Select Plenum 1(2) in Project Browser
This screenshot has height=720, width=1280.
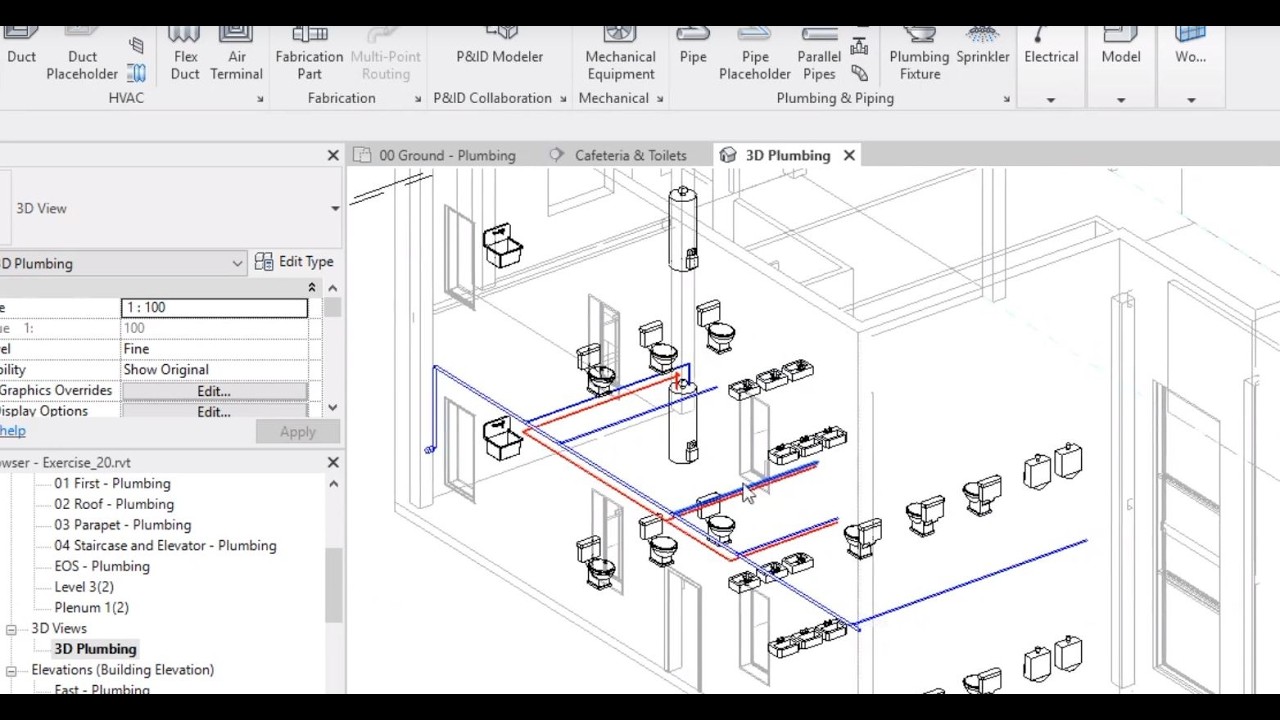[91, 608]
